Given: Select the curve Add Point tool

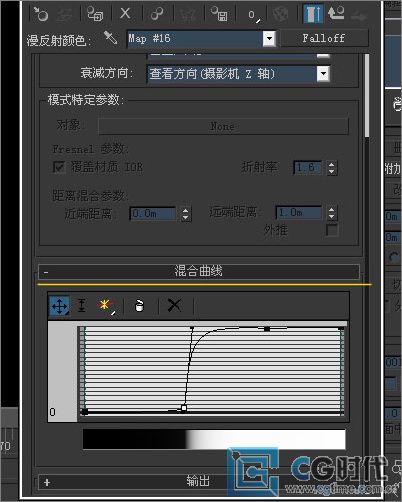Looking at the screenshot, I should [106, 306].
